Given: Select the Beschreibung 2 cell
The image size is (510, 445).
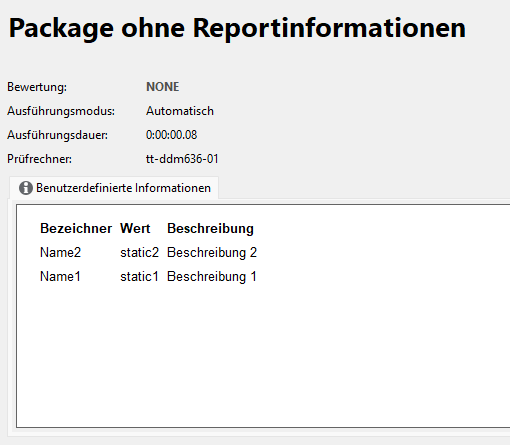Looking at the screenshot, I should tap(212, 253).
